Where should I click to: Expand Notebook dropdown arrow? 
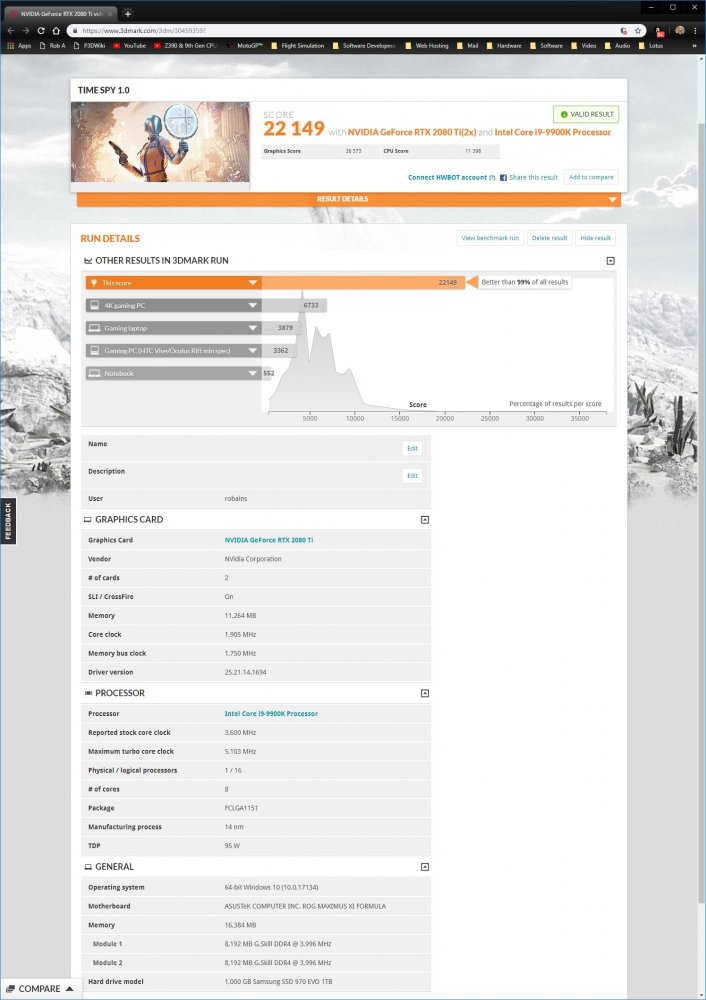click(253, 373)
